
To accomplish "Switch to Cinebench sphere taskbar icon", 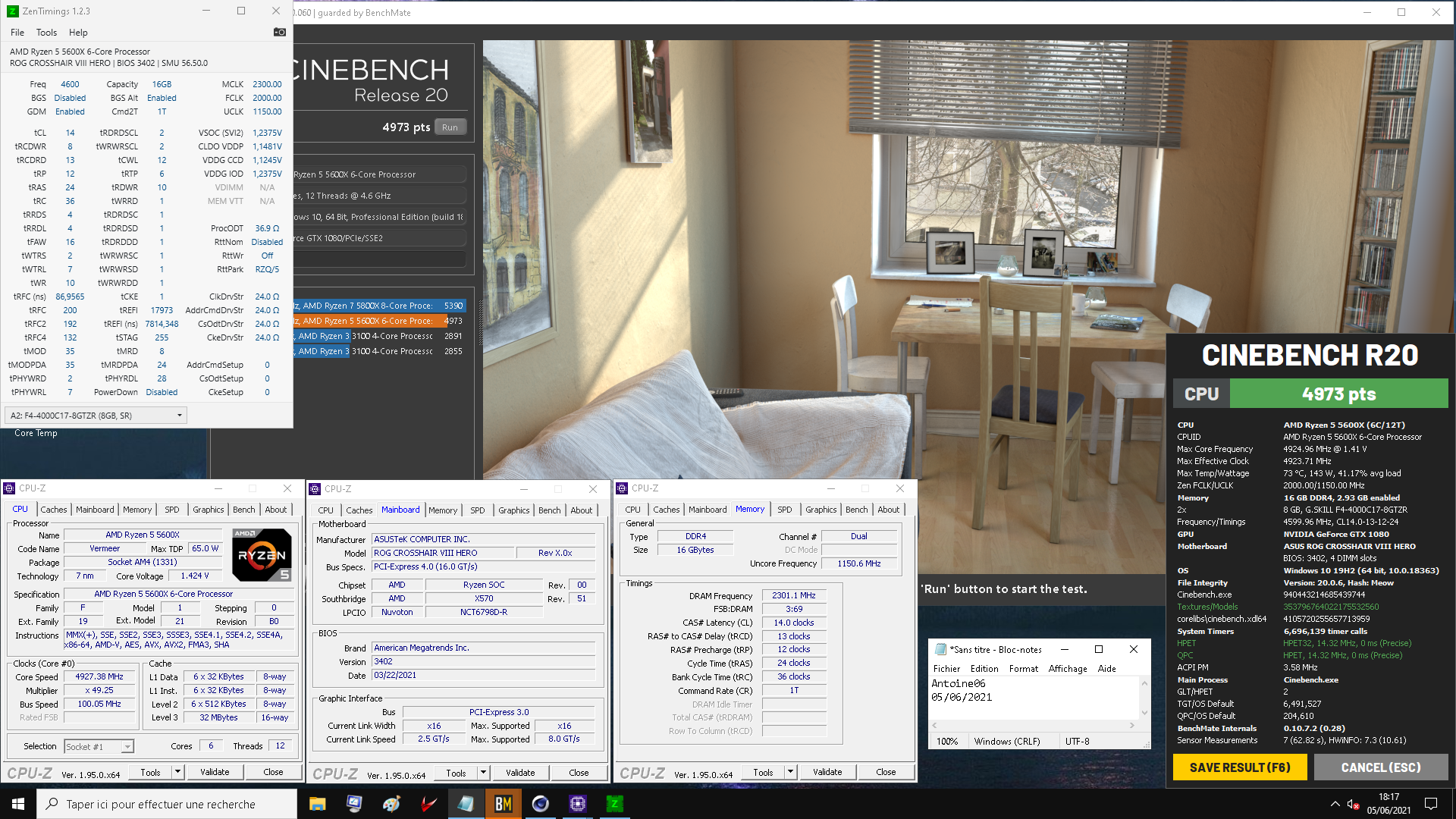I will (540, 804).
